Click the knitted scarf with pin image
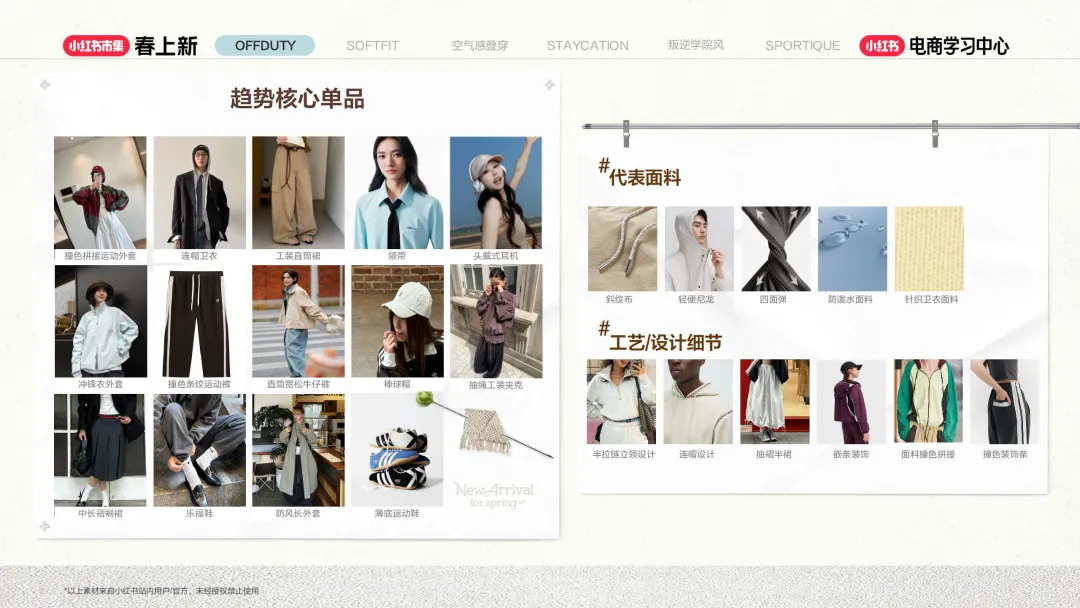This screenshot has width=1080, height=608. 484,426
